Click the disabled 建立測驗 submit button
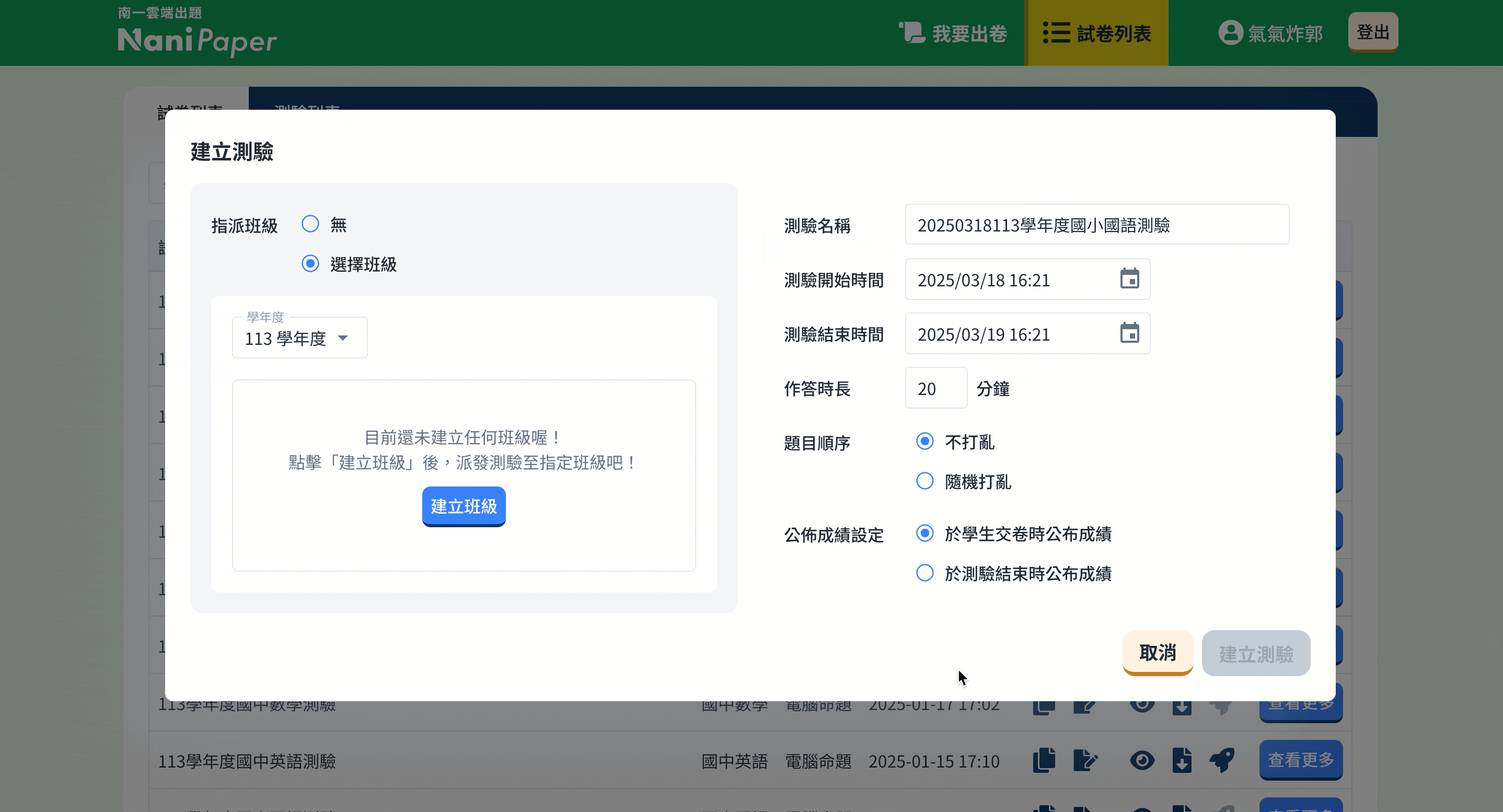Viewport: 1503px width, 812px height. coord(1256,653)
